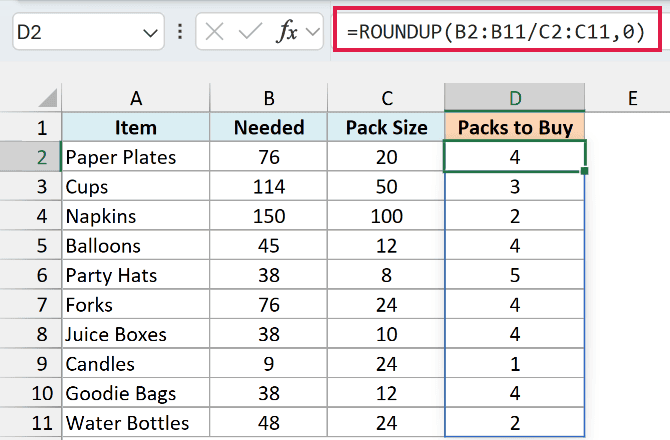Click Packs to Buy value for Cups
The height and width of the screenshot is (440, 670).
[x=514, y=186]
